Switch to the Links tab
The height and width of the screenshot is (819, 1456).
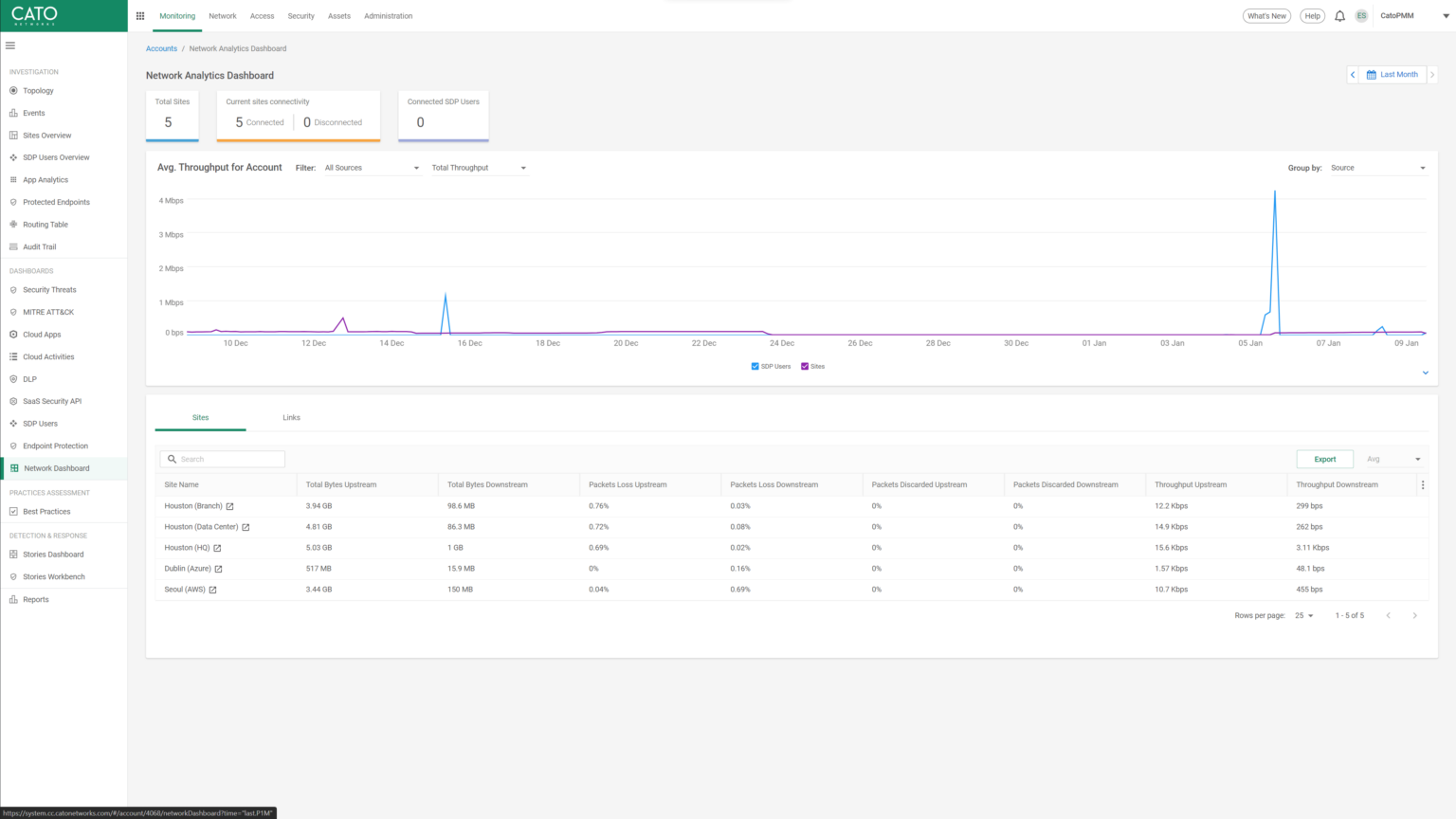click(x=291, y=417)
